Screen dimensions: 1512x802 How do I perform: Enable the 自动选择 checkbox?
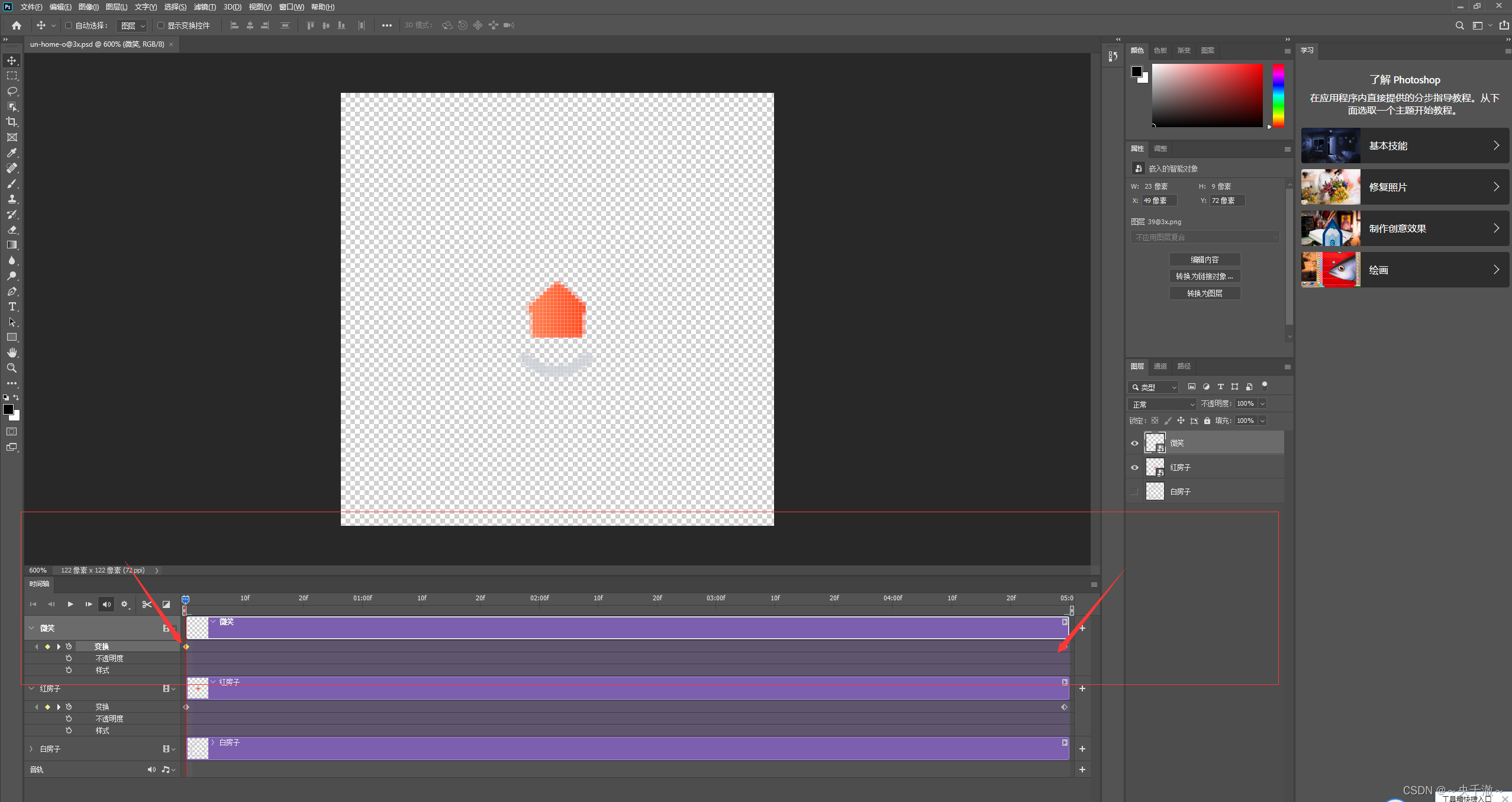tap(69, 25)
